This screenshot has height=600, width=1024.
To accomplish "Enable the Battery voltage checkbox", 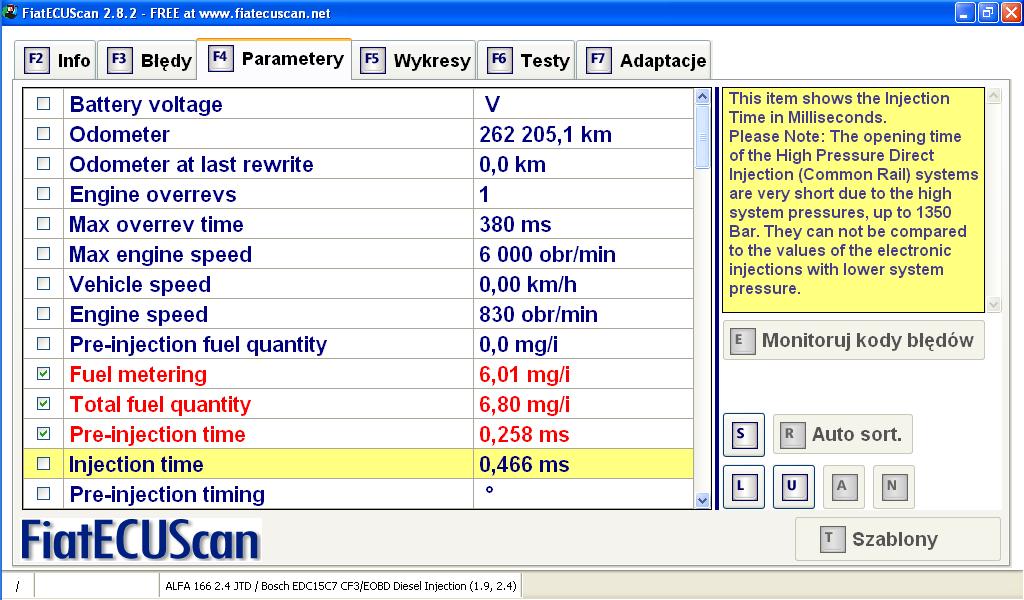I will point(43,104).
